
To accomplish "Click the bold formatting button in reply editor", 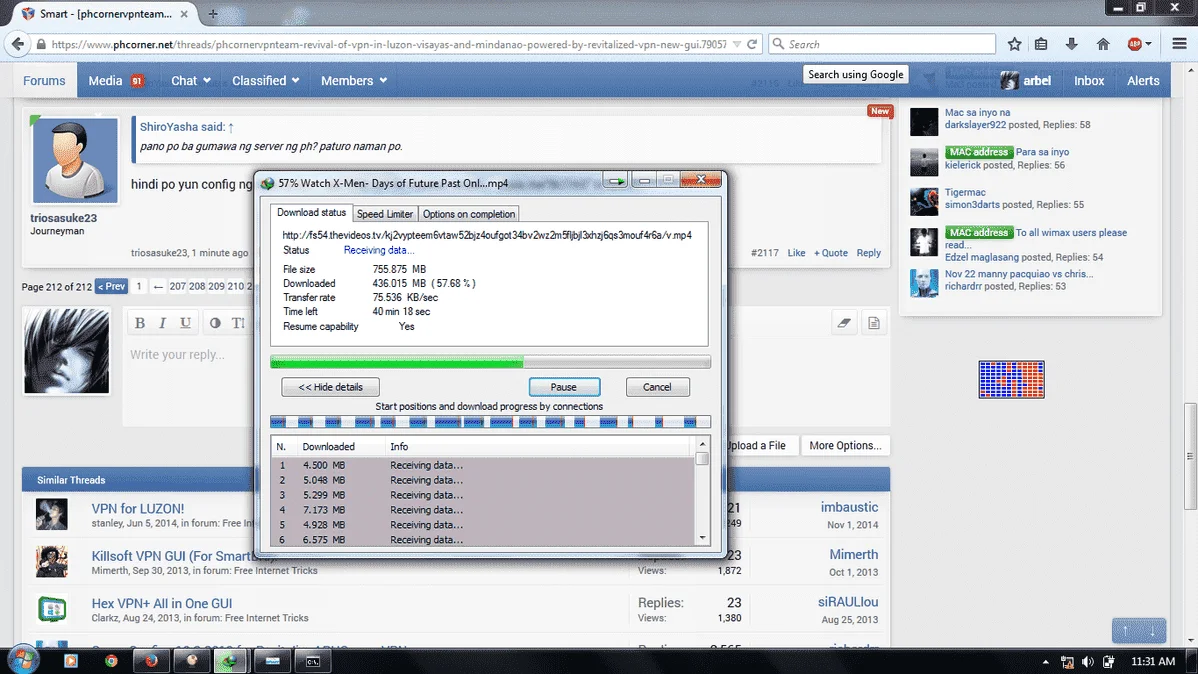I will [x=140, y=323].
